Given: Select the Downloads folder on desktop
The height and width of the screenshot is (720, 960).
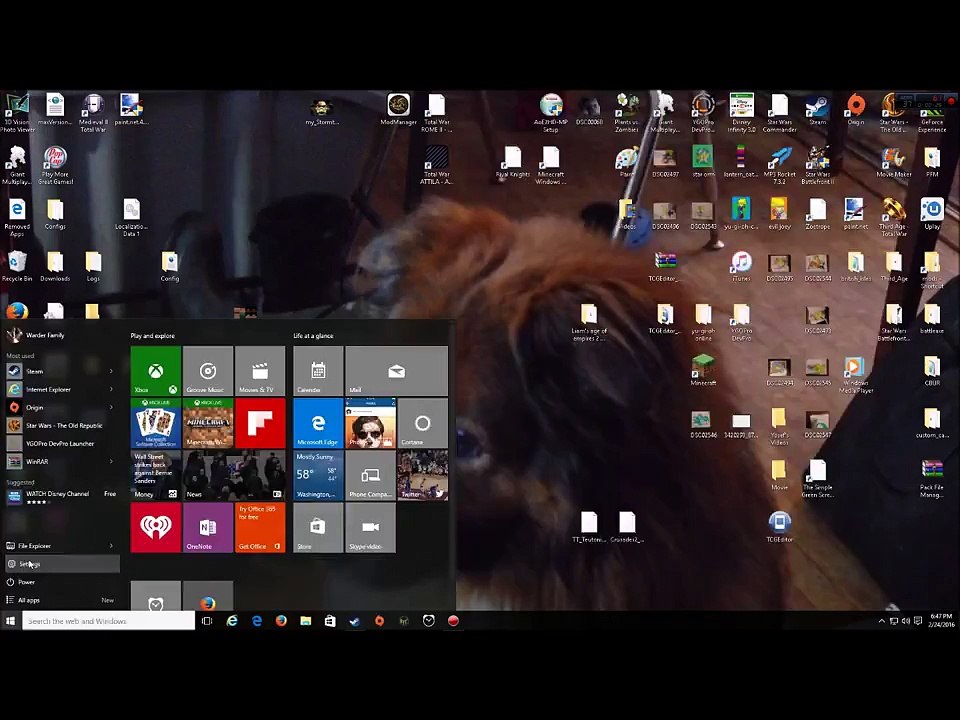Looking at the screenshot, I should [x=55, y=266].
